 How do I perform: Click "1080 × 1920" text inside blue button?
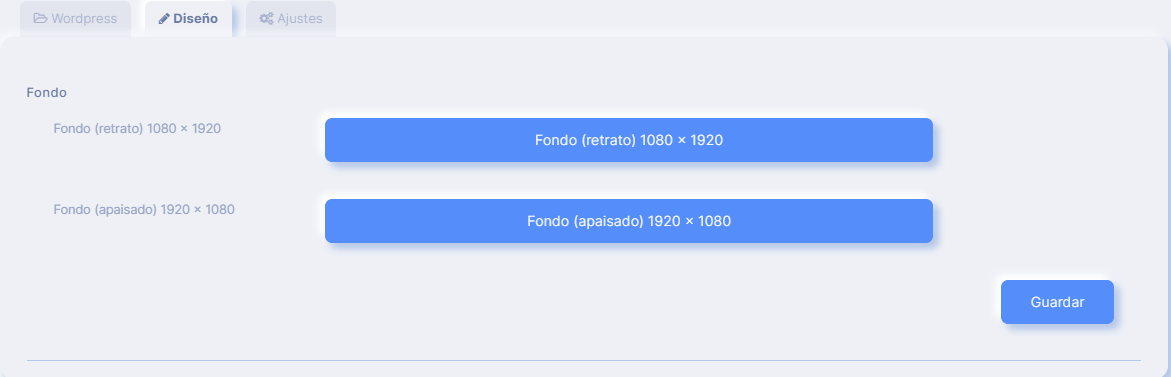[682, 140]
